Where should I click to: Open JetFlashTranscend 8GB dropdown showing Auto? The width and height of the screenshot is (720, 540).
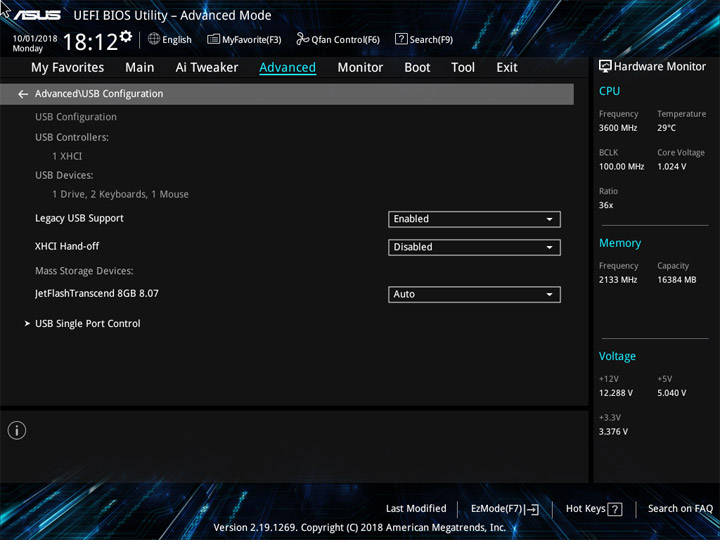click(x=474, y=294)
